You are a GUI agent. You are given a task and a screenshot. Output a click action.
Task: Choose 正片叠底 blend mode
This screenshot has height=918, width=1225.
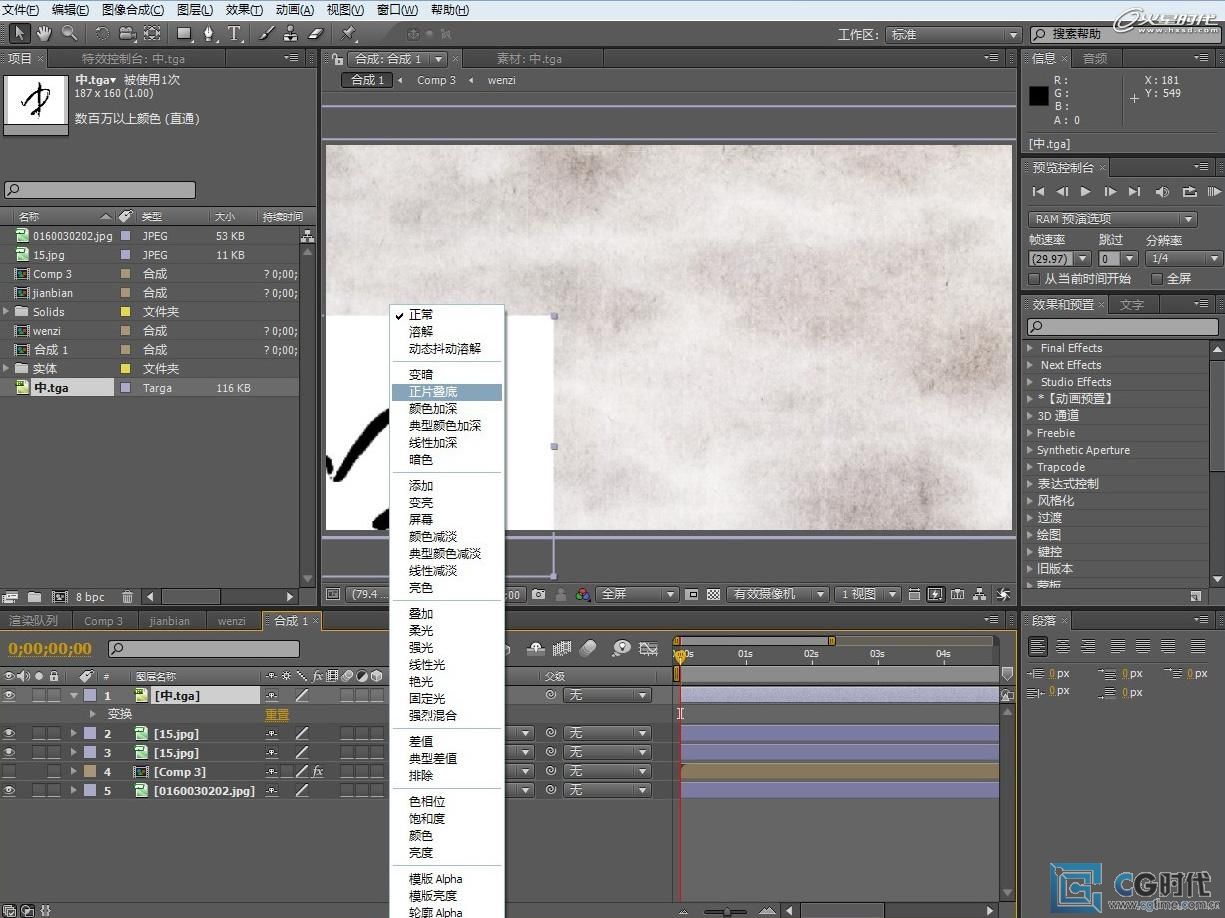[447, 392]
